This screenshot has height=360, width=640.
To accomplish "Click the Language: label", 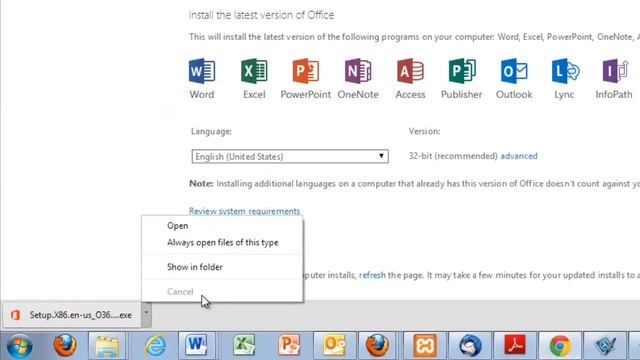I will 211,131.
